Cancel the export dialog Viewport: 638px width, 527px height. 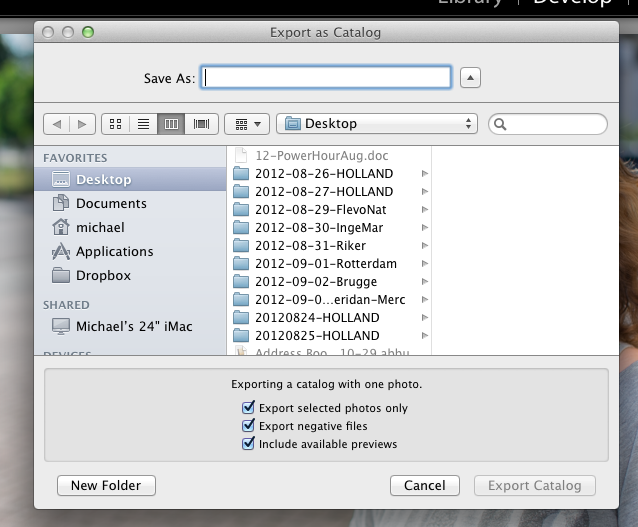(424, 486)
